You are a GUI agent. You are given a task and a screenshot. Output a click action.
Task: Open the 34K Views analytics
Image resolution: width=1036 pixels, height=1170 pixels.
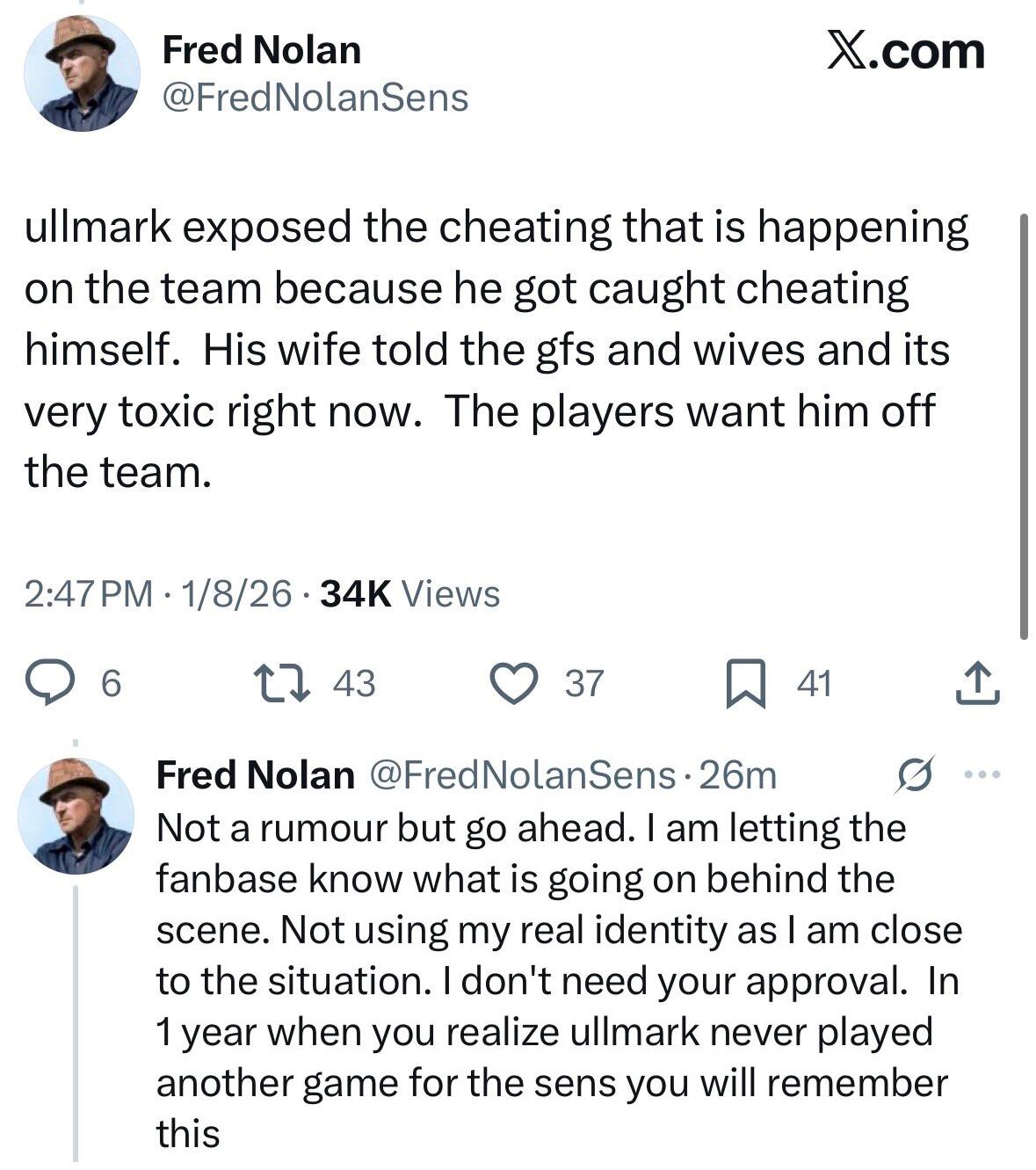click(409, 595)
